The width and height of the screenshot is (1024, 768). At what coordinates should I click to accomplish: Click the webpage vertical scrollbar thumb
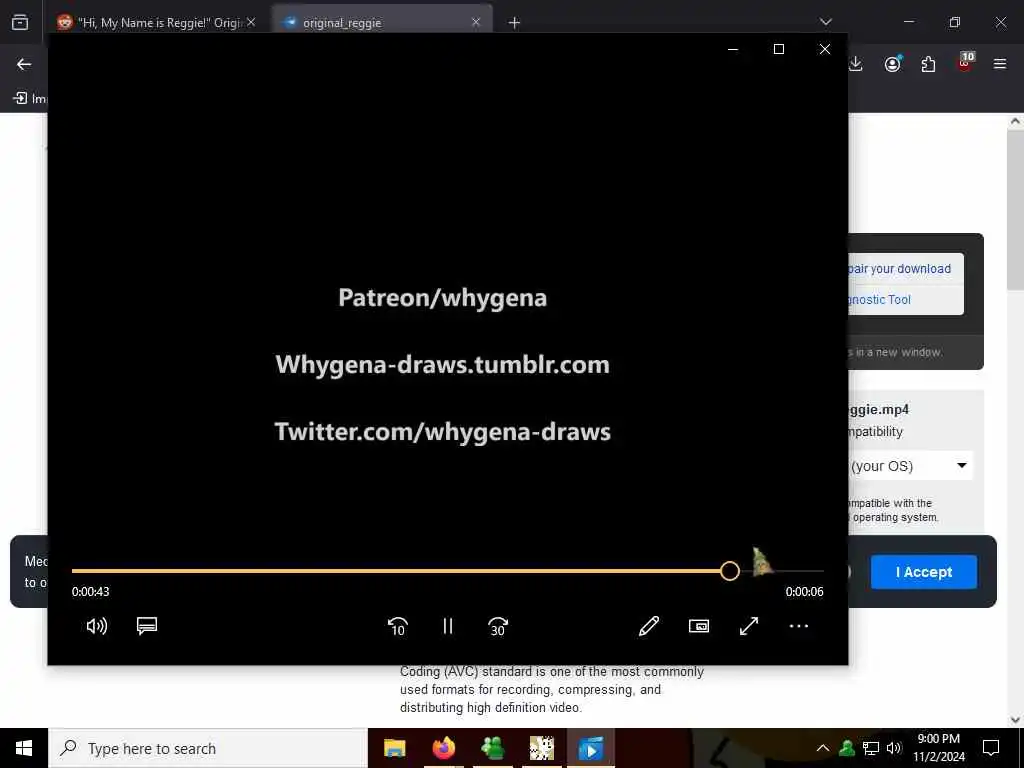(1015, 209)
